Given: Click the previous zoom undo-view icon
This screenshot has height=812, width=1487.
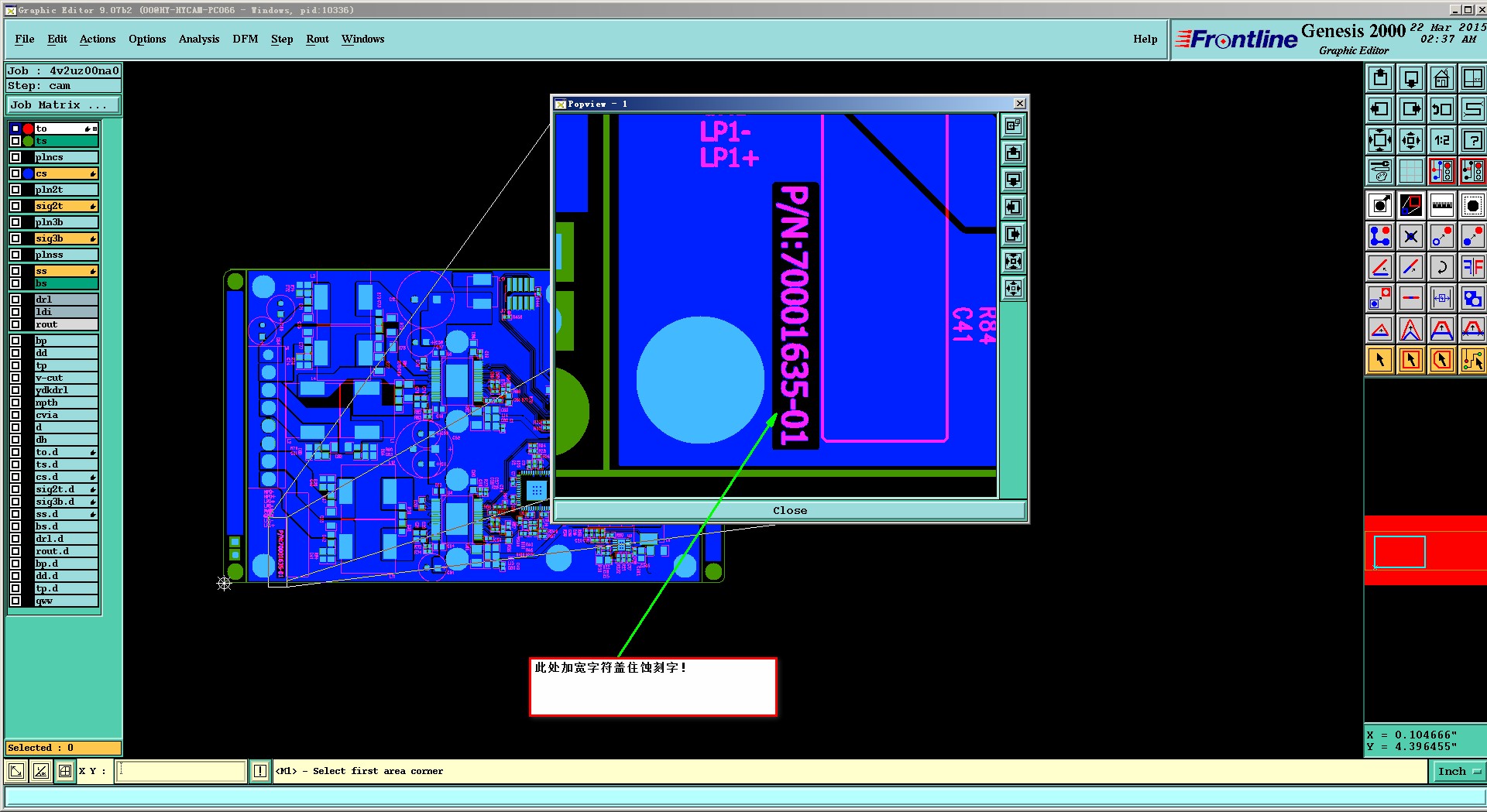Looking at the screenshot, I should tap(1441, 109).
